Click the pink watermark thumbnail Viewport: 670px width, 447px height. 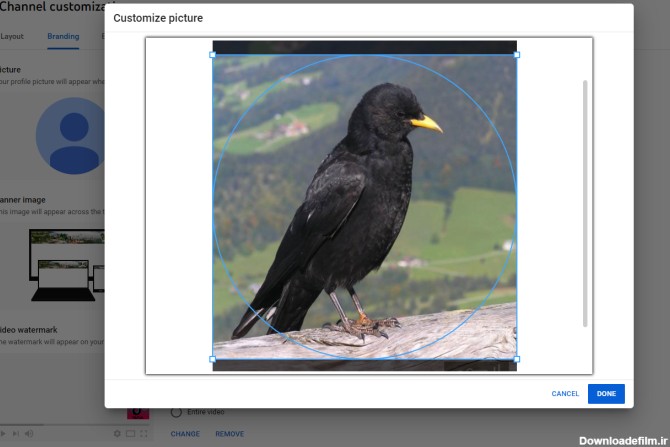(x=138, y=413)
